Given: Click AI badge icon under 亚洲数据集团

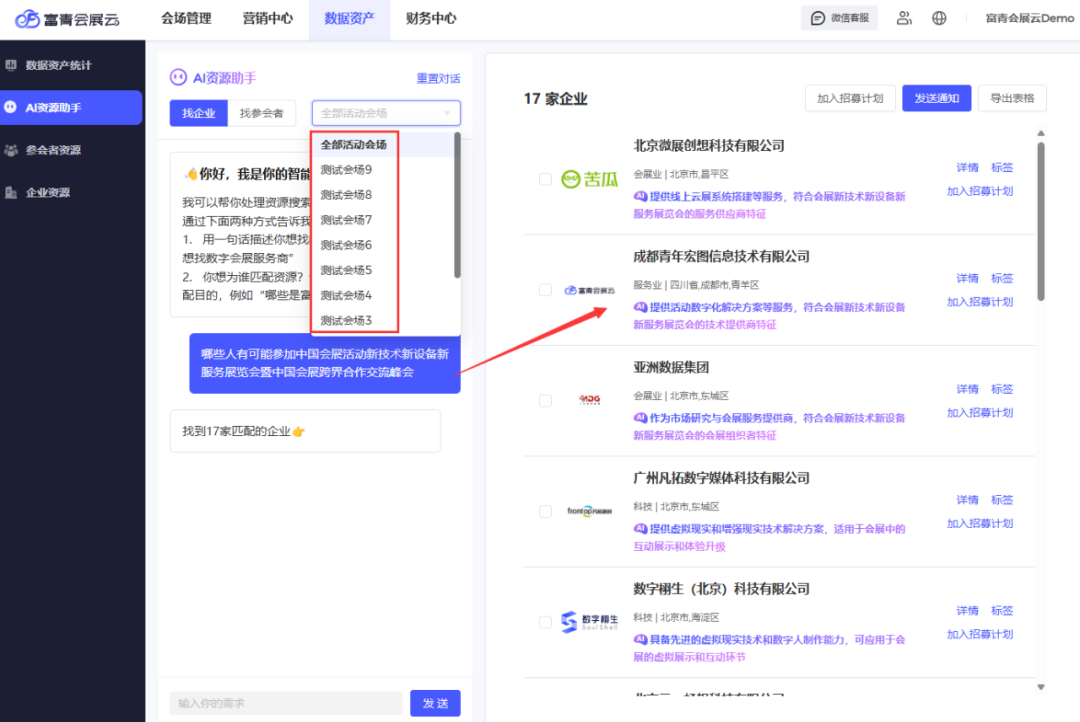Looking at the screenshot, I should [641, 417].
